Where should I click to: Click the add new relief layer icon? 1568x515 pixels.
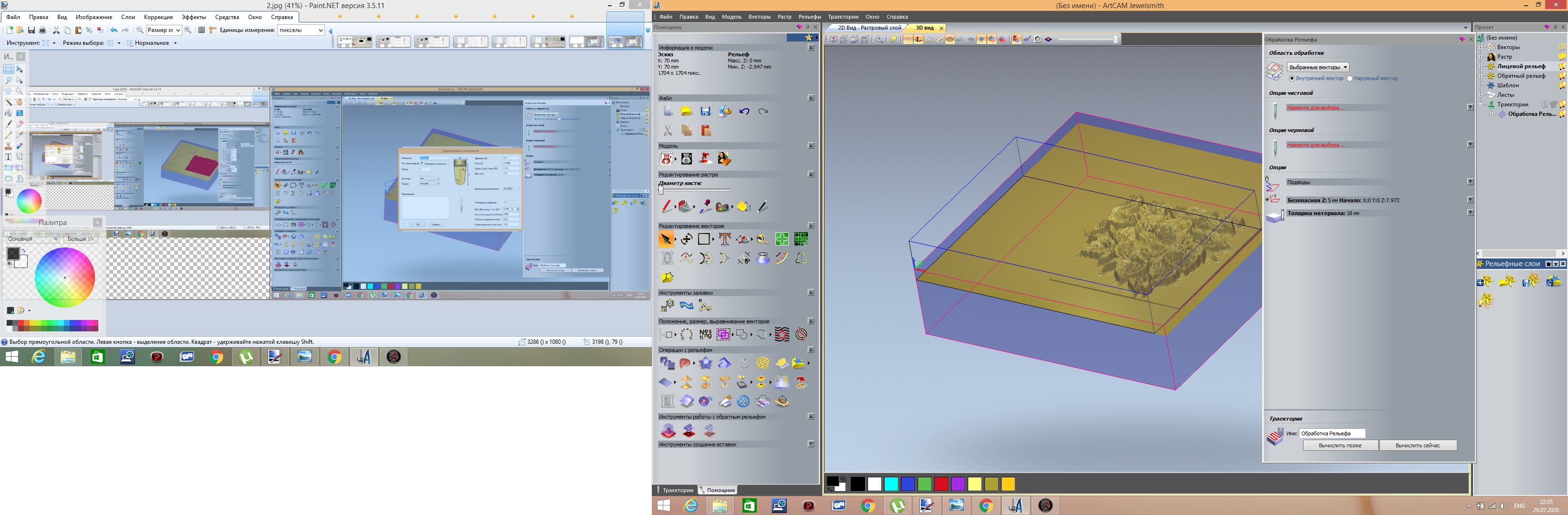(1484, 281)
